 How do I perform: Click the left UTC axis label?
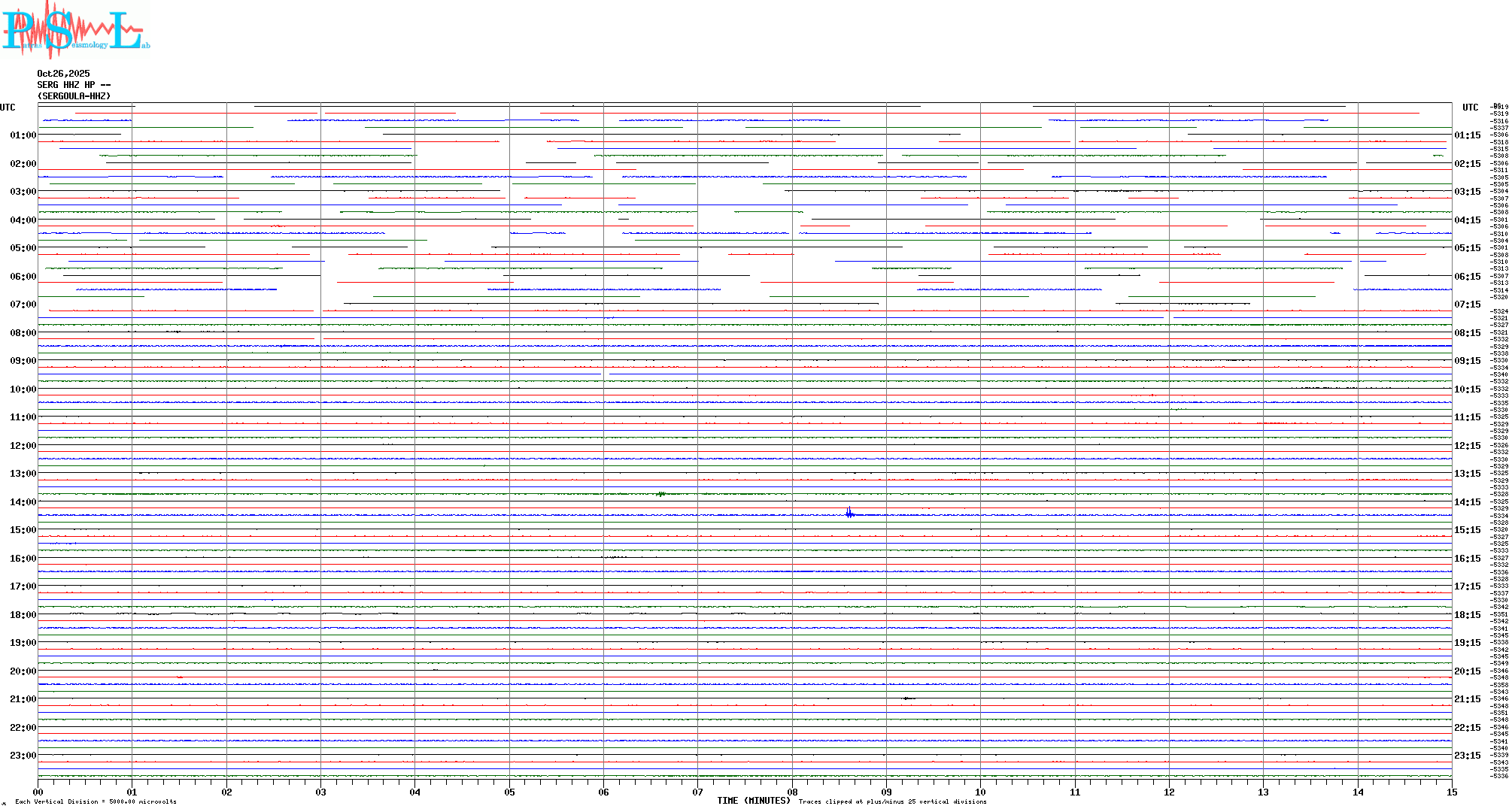coord(8,108)
